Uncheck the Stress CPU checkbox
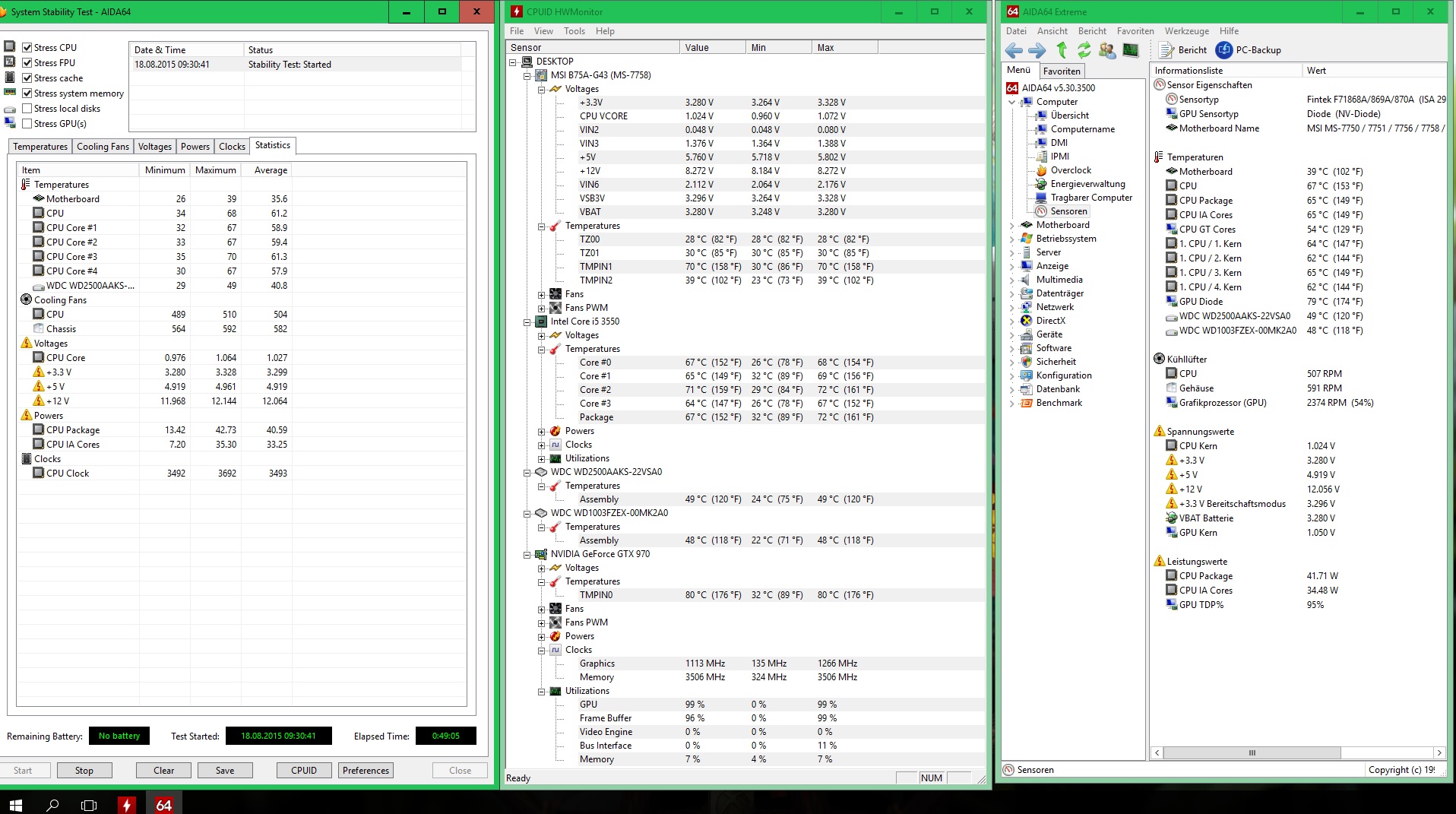The image size is (1456, 814). (27, 48)
